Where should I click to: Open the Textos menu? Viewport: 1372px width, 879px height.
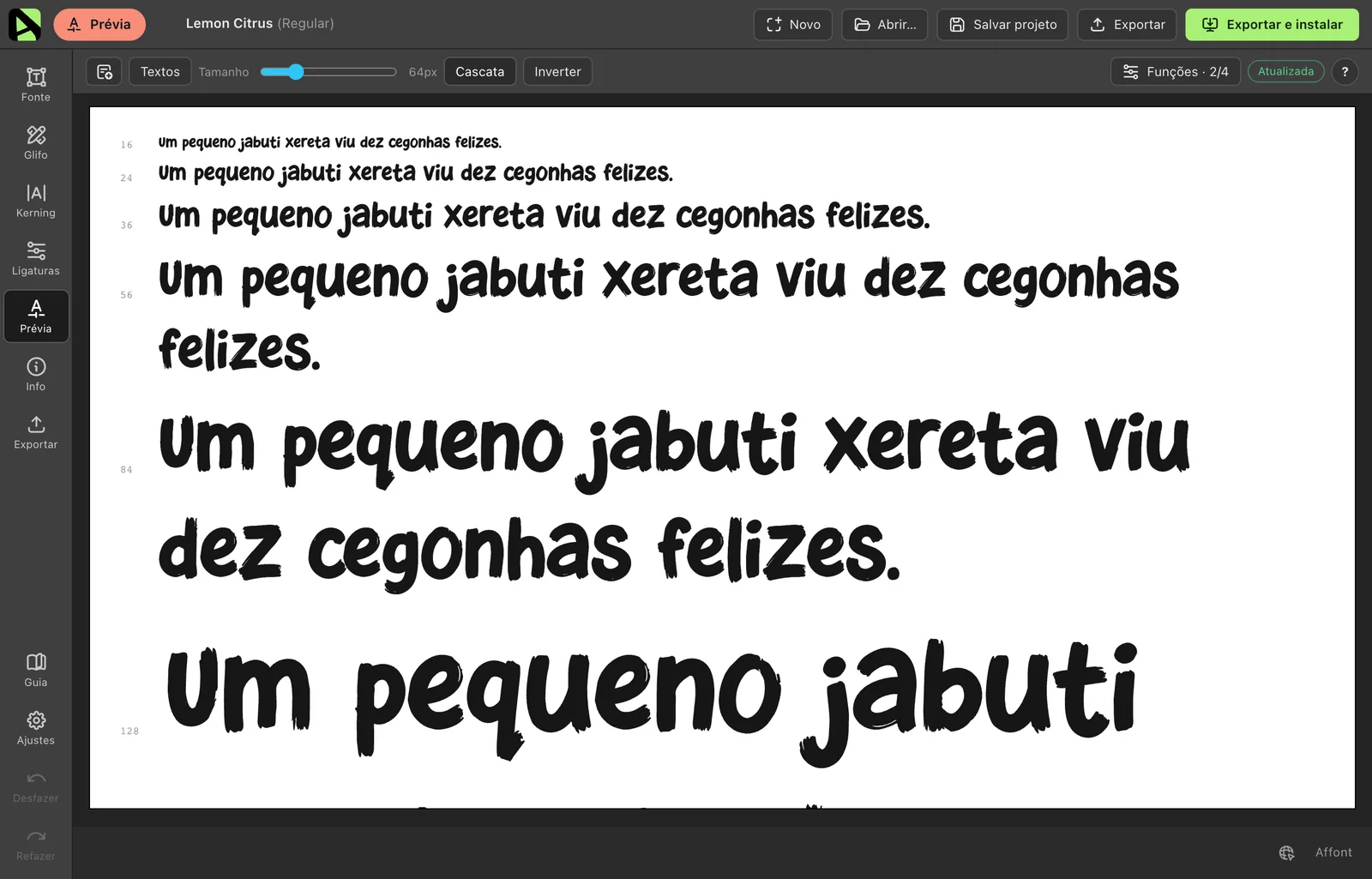click(160, 72)
